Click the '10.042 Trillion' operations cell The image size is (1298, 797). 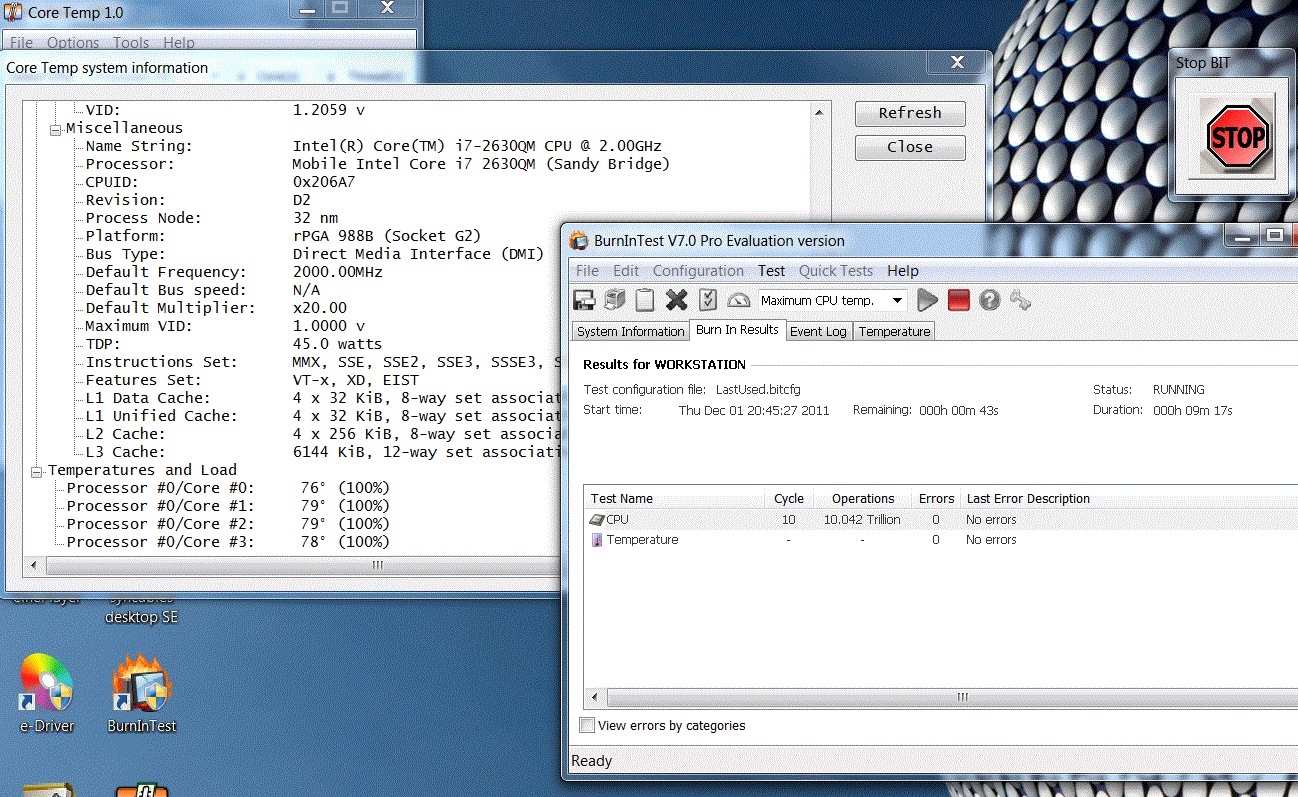tap(862, 520)
